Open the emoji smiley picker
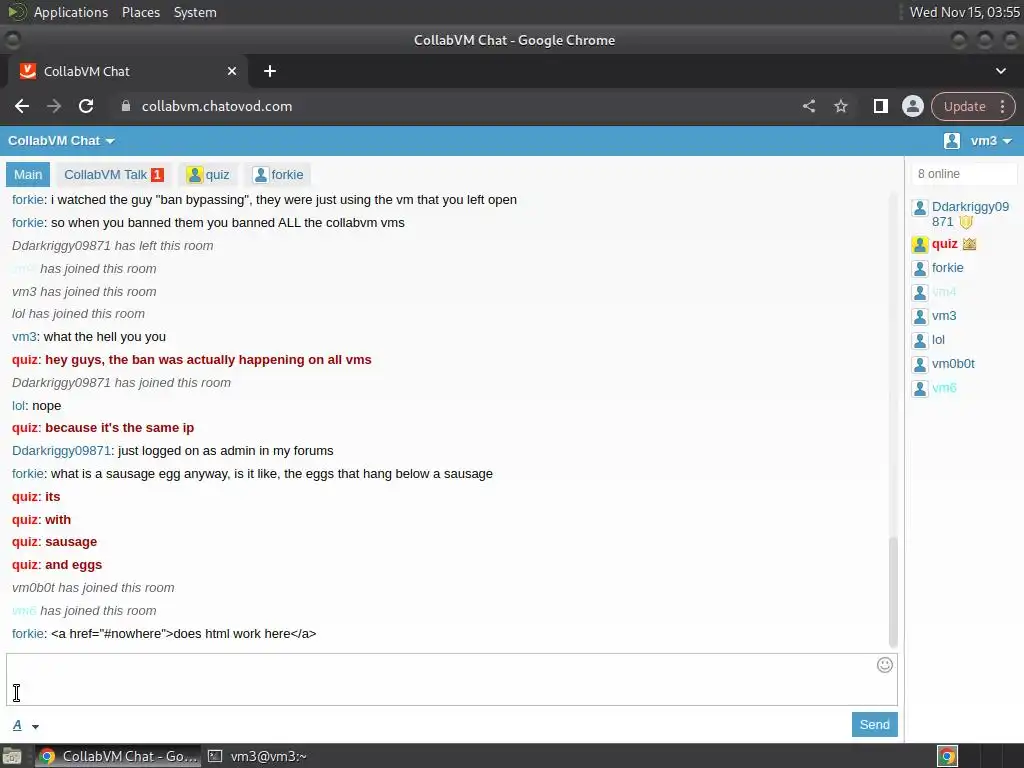 tap(884, 665)
